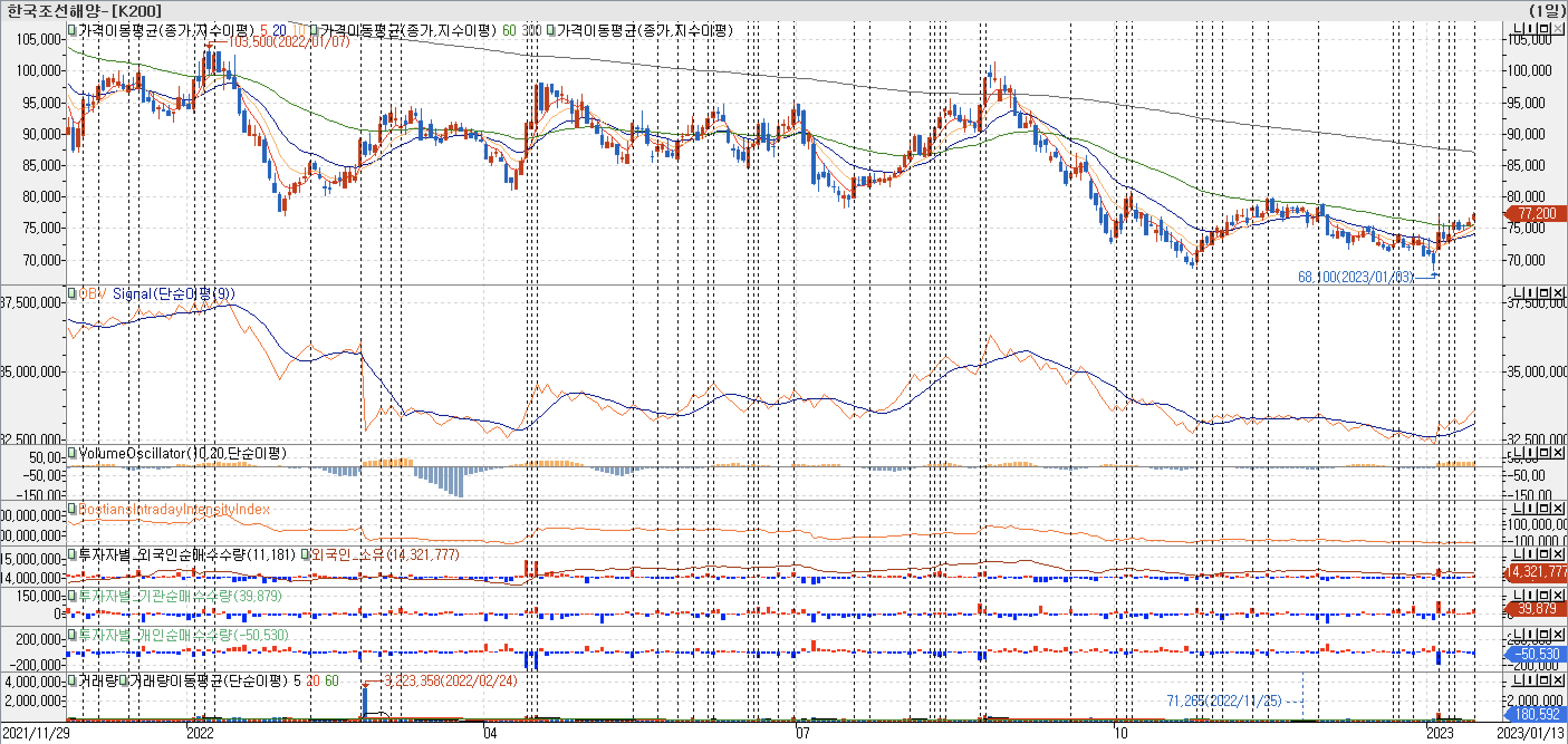Image resolution: width=1568 pixels, height=744 pixels.
Task: Maximize the main price chart panel
Action: pyautogui.click(x=1544, y=28)
